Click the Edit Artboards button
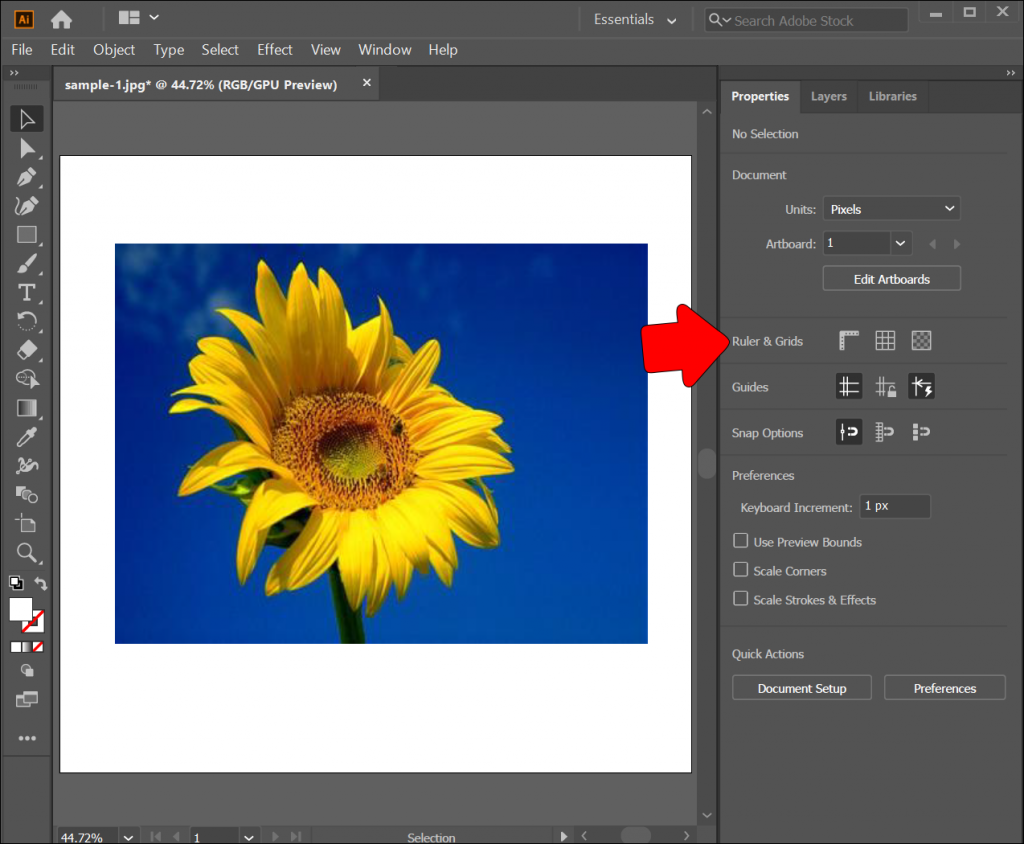 point(891,278)
